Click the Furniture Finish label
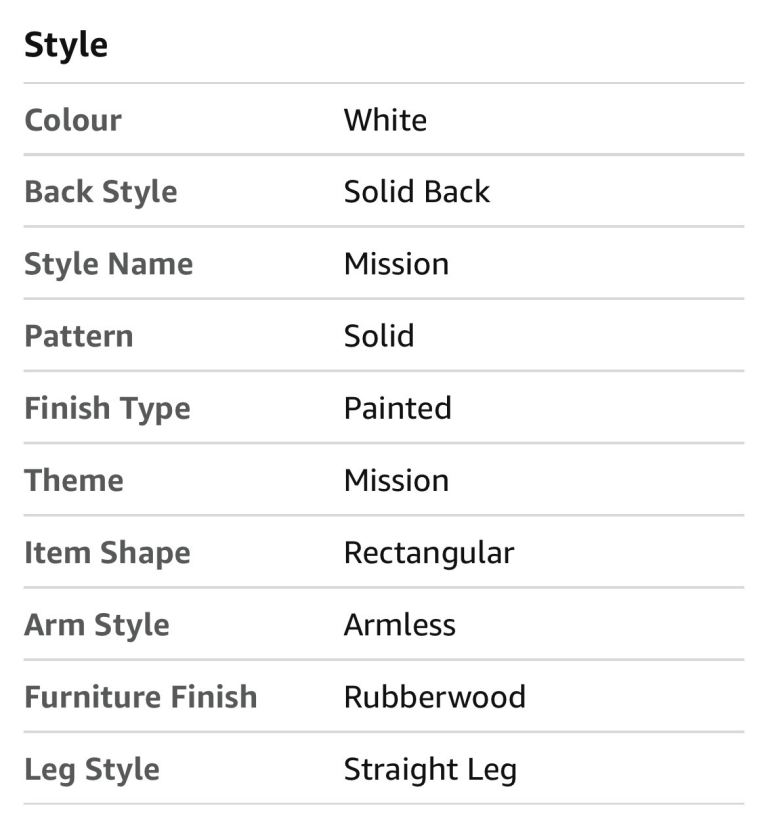This screenshot has height=827, width=768. pos(140,697)
